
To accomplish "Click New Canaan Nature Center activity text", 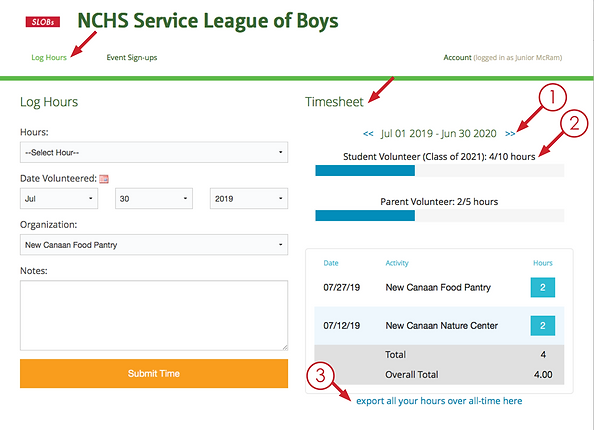I will pos(441,325).
